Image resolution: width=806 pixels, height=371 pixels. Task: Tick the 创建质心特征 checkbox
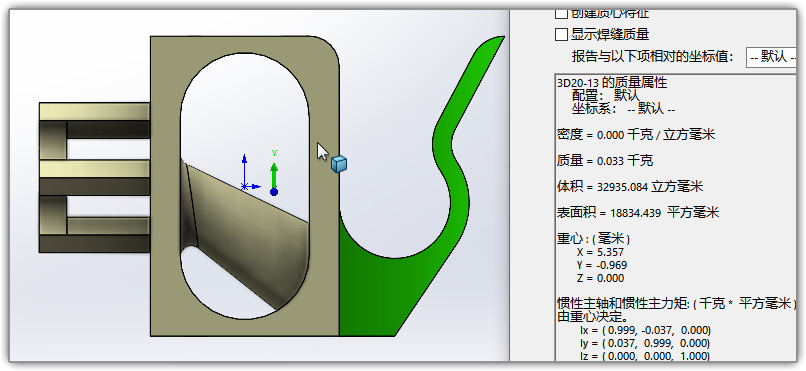coord(561,13)
